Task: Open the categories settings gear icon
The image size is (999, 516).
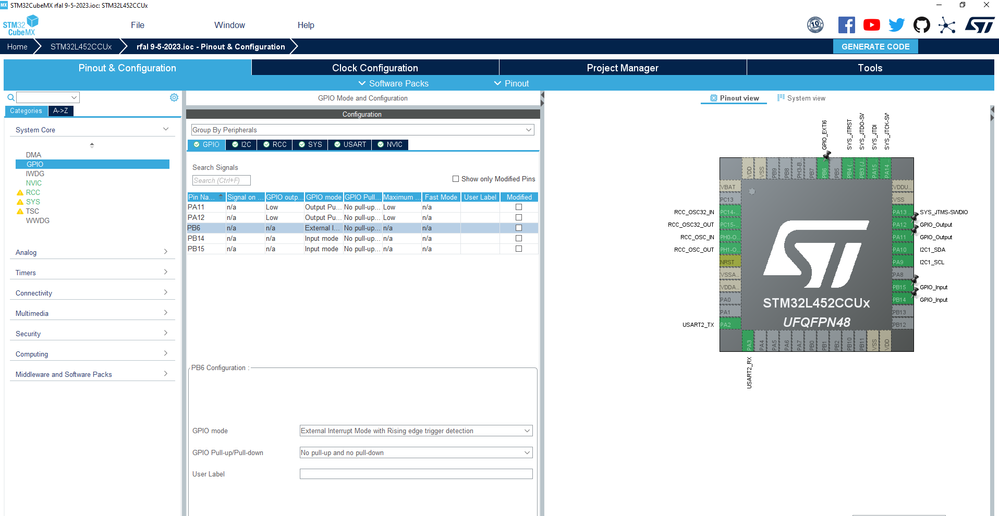Action: (174, 97)
